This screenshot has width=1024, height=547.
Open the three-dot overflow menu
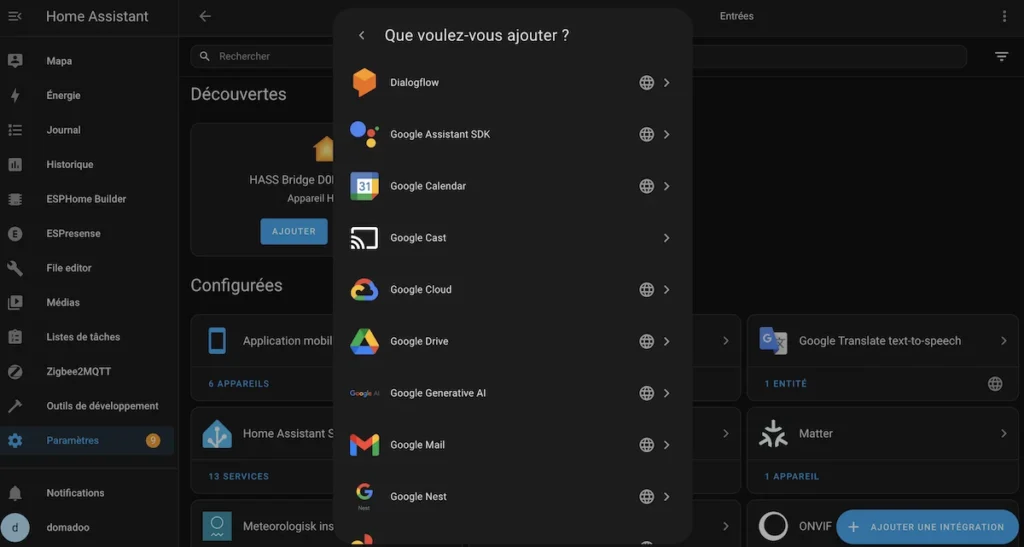(x=1004, y=16)
